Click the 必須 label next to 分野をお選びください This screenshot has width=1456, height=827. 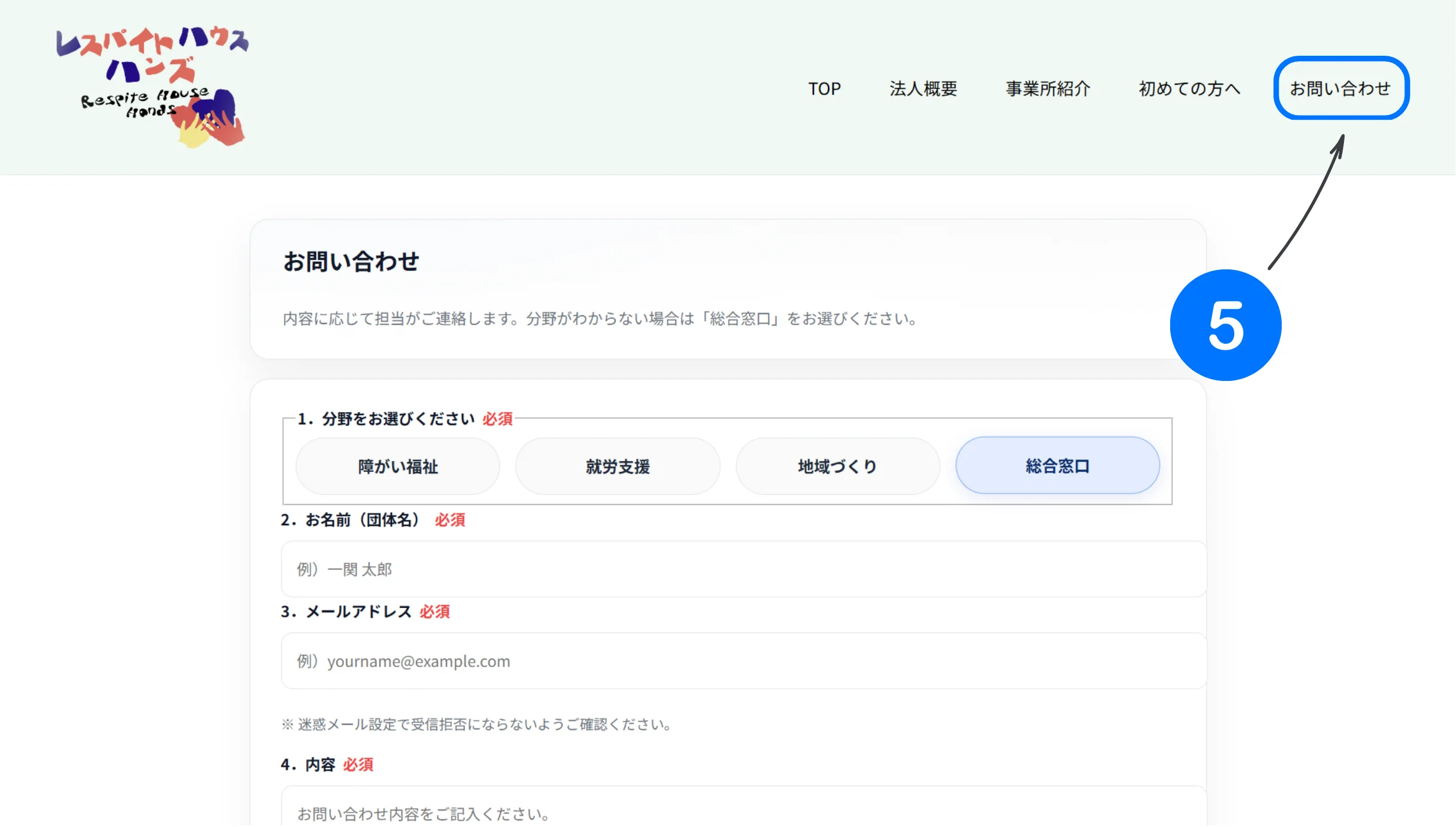click(x=496, y=419)
